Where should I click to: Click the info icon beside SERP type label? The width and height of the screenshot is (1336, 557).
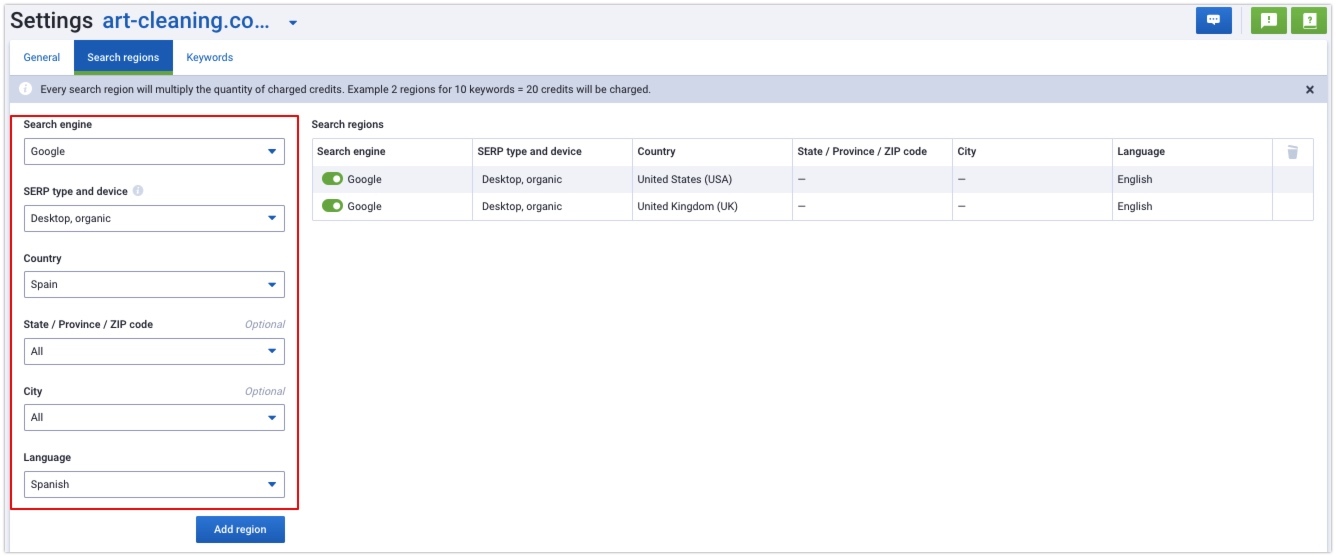tap(138, 191)
